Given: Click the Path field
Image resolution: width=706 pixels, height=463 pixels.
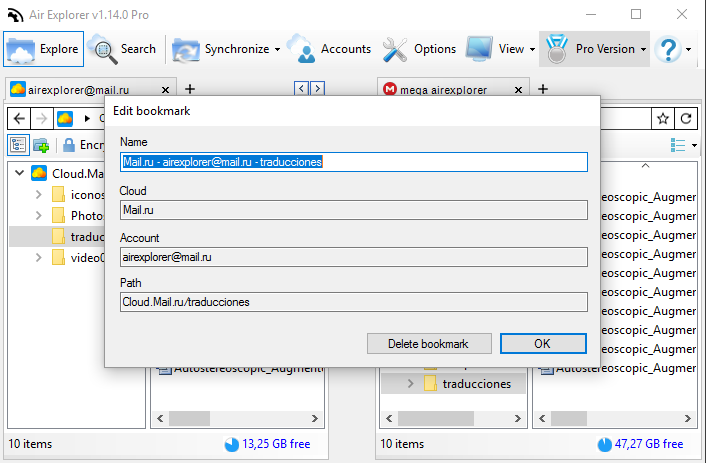Looking at the screenshot, I should [354, 302].
